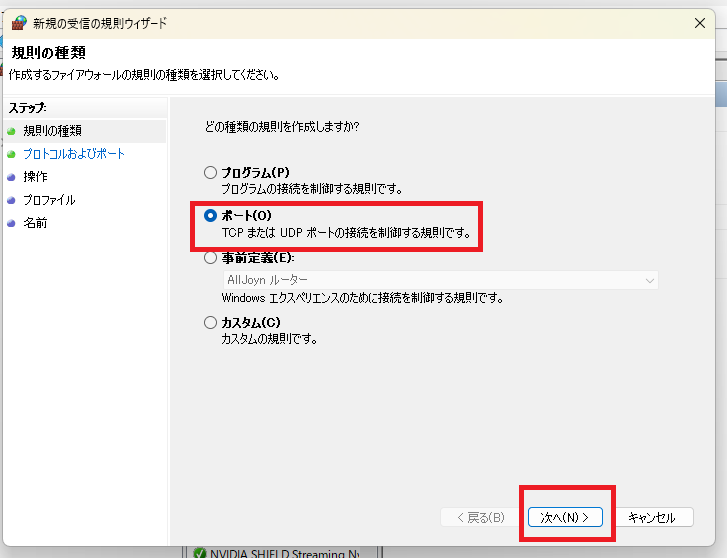Click the purple bullet beside プロファイル
Image resolution: width=727 pixels, height=558 pixels.
coord(12,200)
